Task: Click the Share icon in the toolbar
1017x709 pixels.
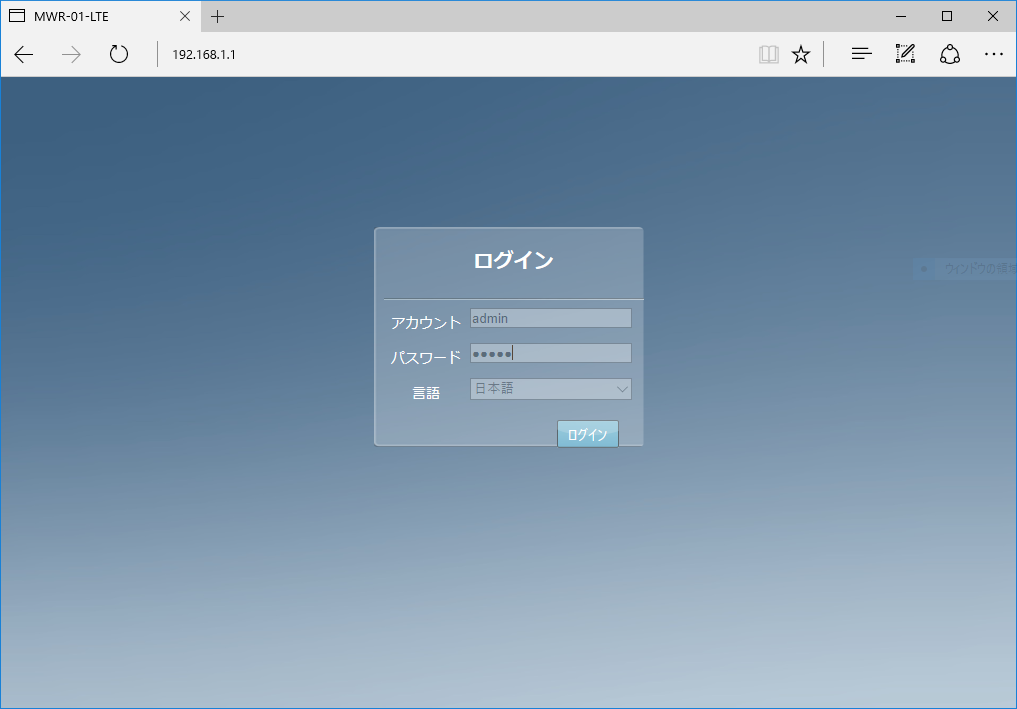Action: point(949,55)
